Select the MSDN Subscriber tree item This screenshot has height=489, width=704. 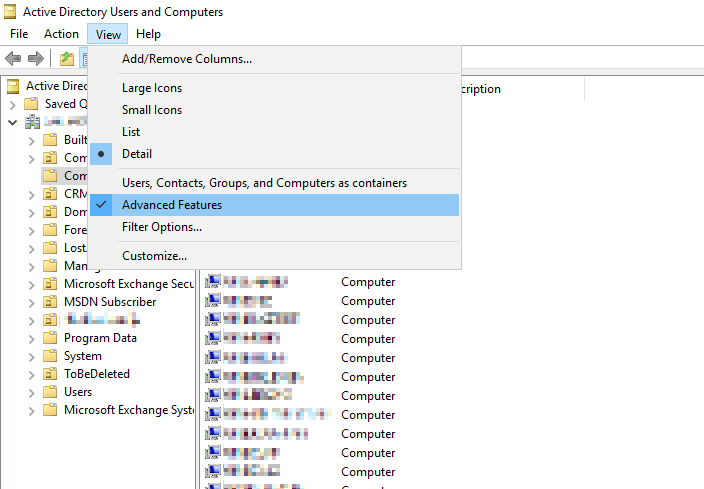110,302
